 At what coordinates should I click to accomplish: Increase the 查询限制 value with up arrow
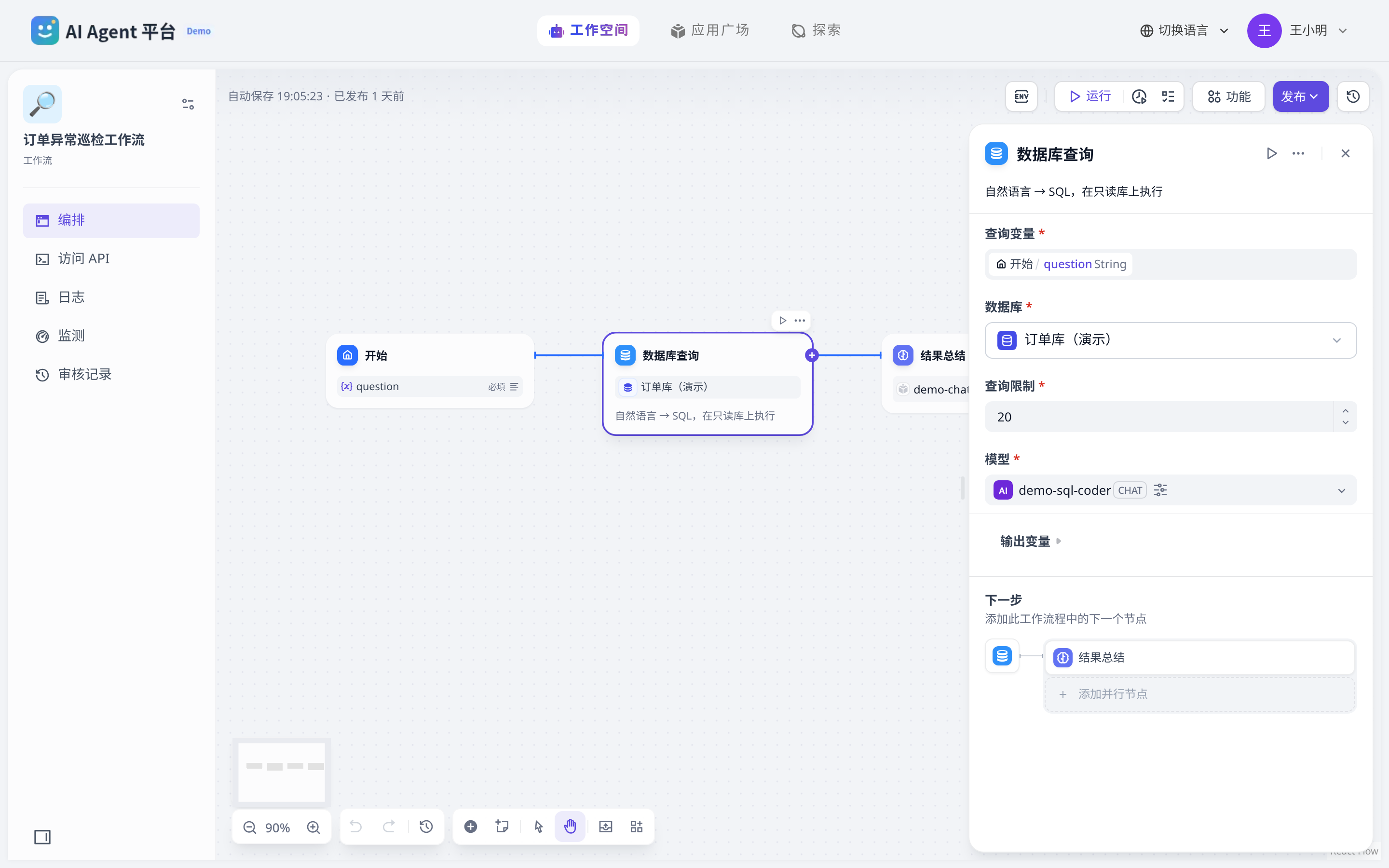[1345, 410]
